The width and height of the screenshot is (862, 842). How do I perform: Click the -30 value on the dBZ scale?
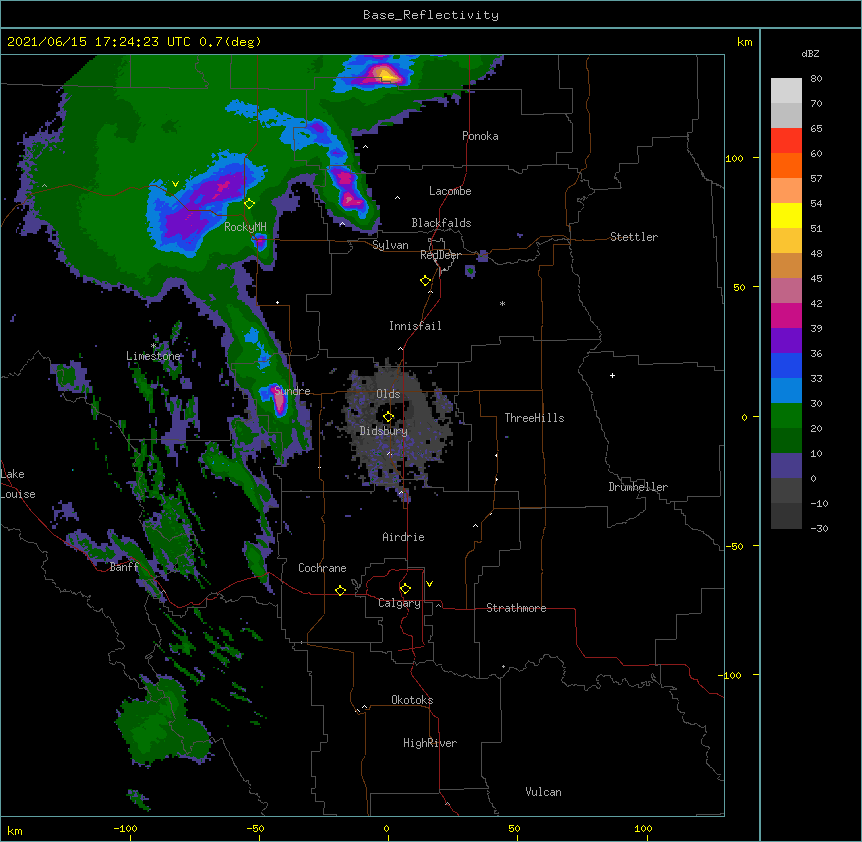[x=819, y=528]
